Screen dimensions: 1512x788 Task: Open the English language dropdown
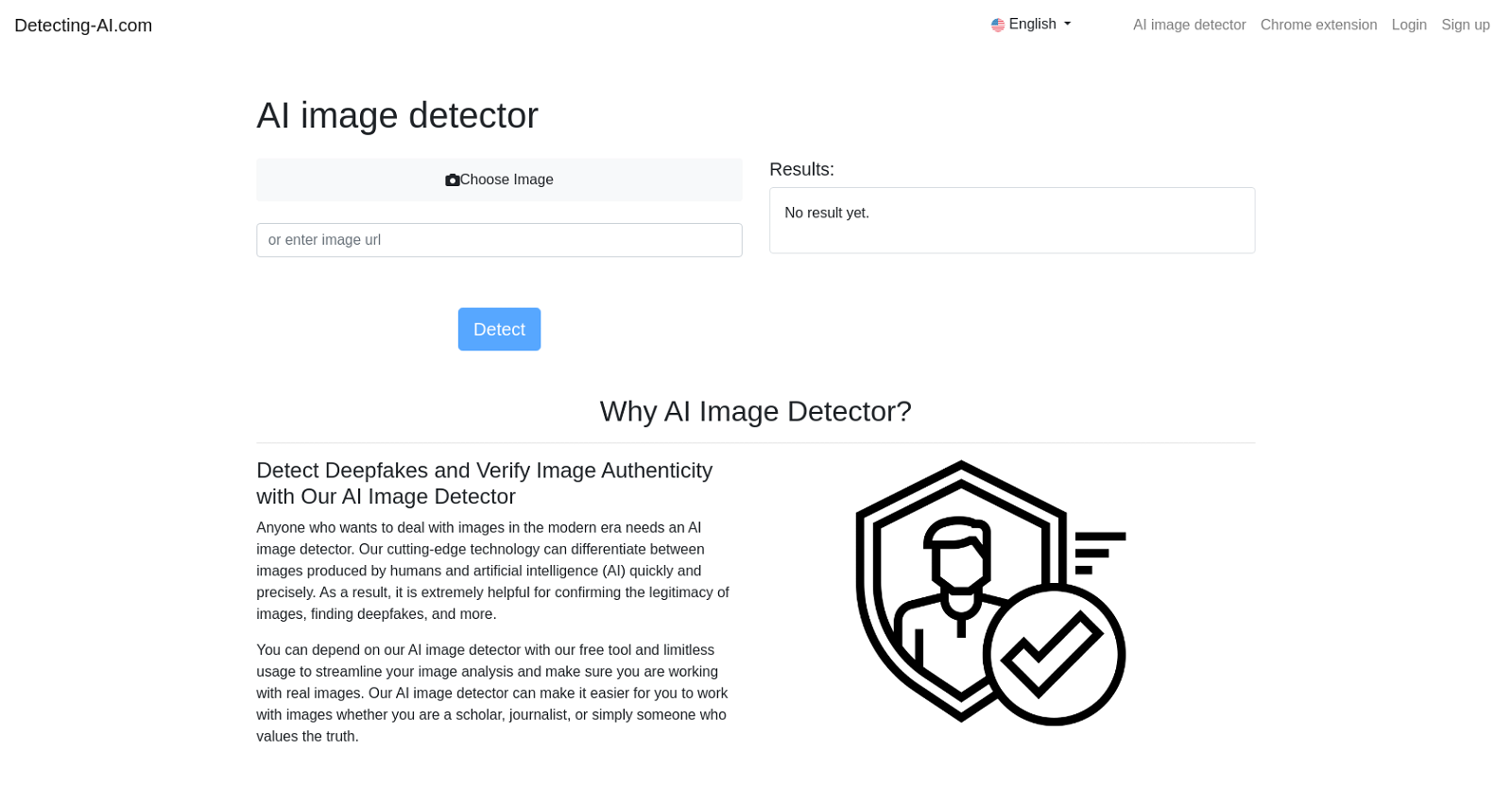1031,25
